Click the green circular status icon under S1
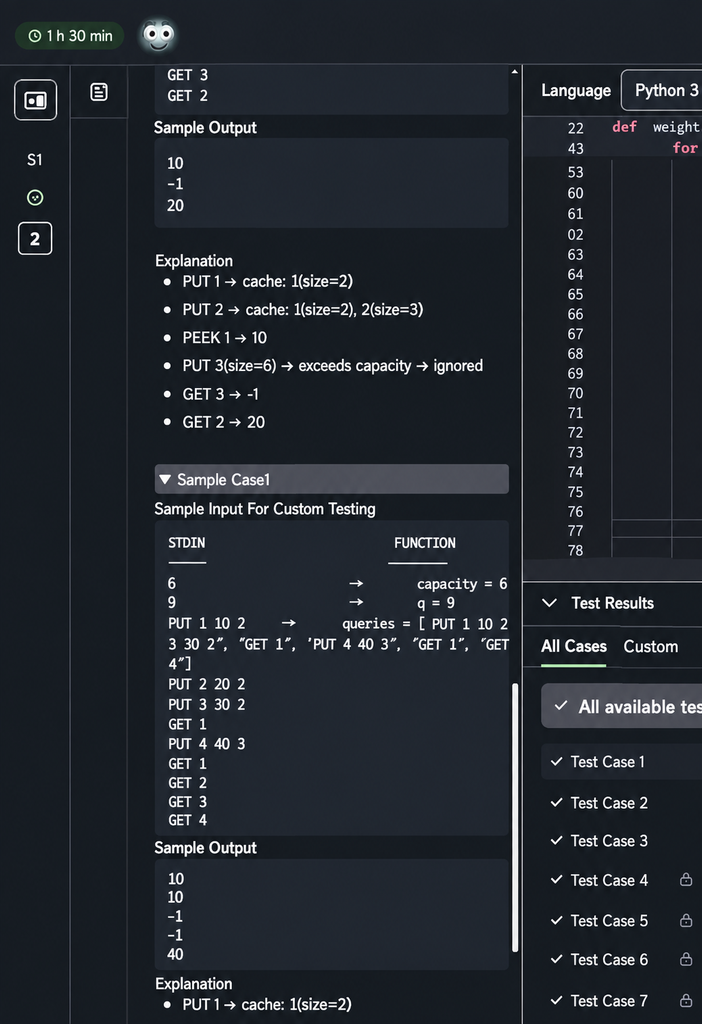702x1024 pixels. 35,198
